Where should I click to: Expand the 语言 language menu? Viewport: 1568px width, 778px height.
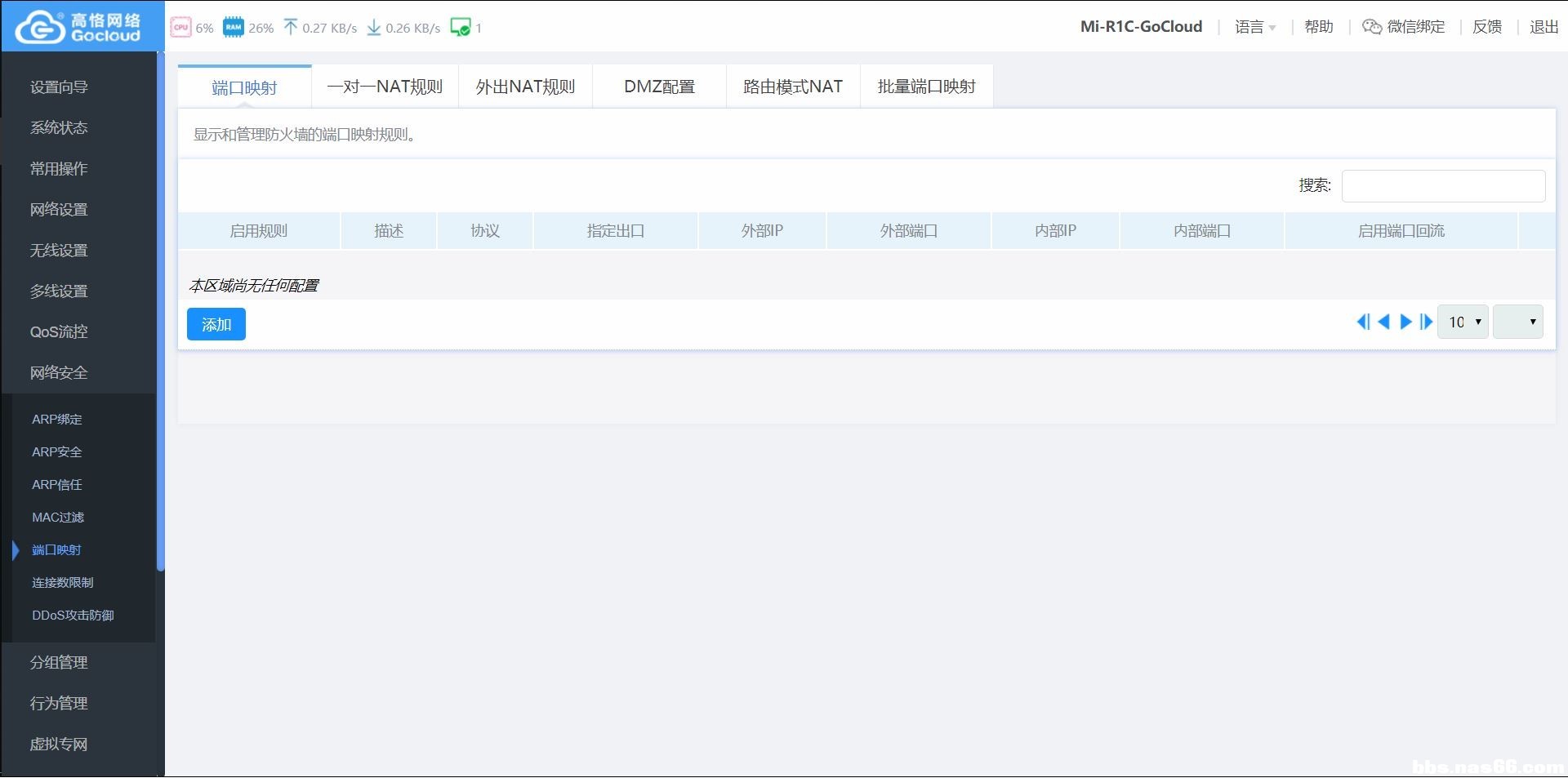click(x=1254, y=27)
